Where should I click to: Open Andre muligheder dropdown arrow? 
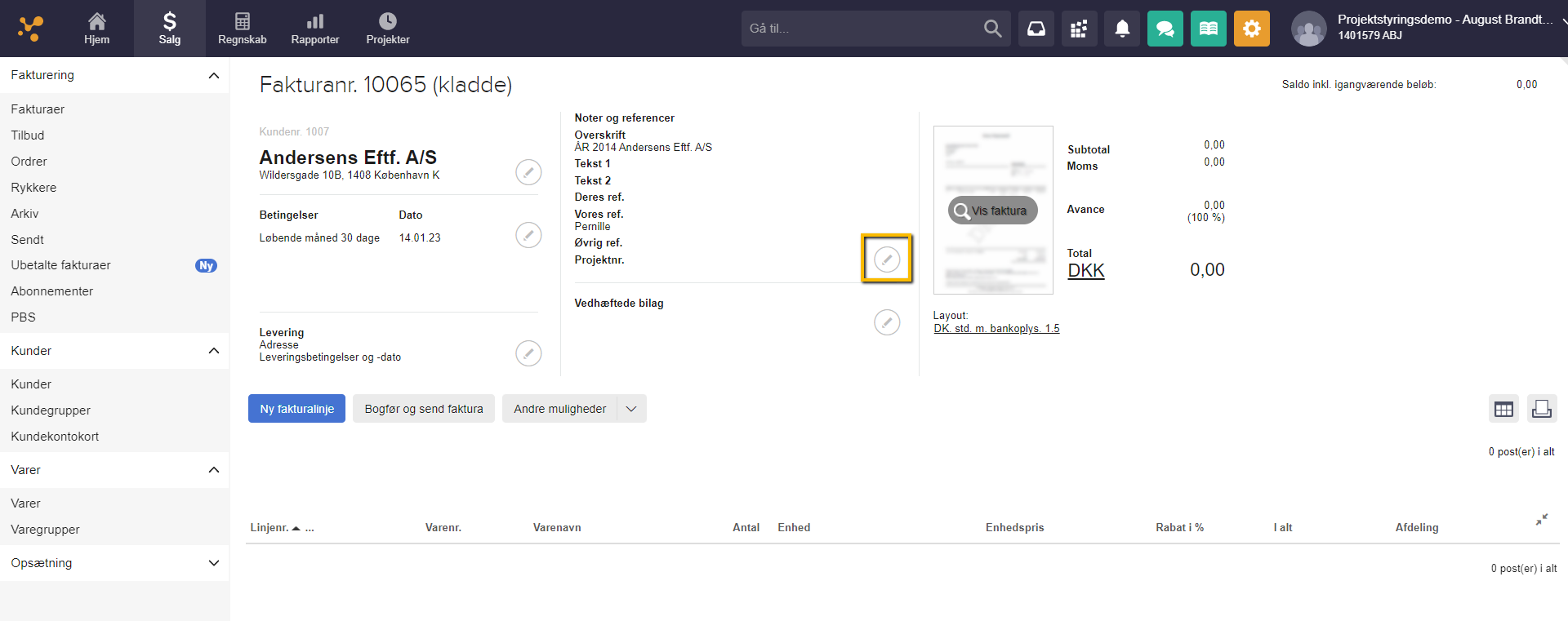click(631, 409)
